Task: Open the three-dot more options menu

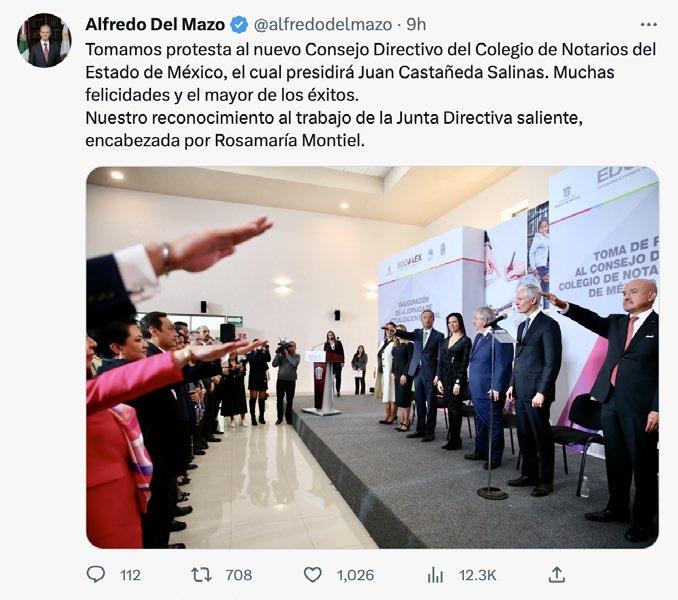Action: 649,25
